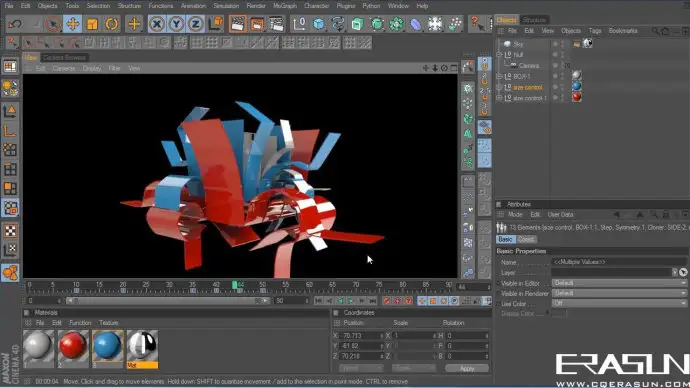This screenshot has width=690, height=388.
Task: Open the Simulation menu
Action: (x=226, y=6)
